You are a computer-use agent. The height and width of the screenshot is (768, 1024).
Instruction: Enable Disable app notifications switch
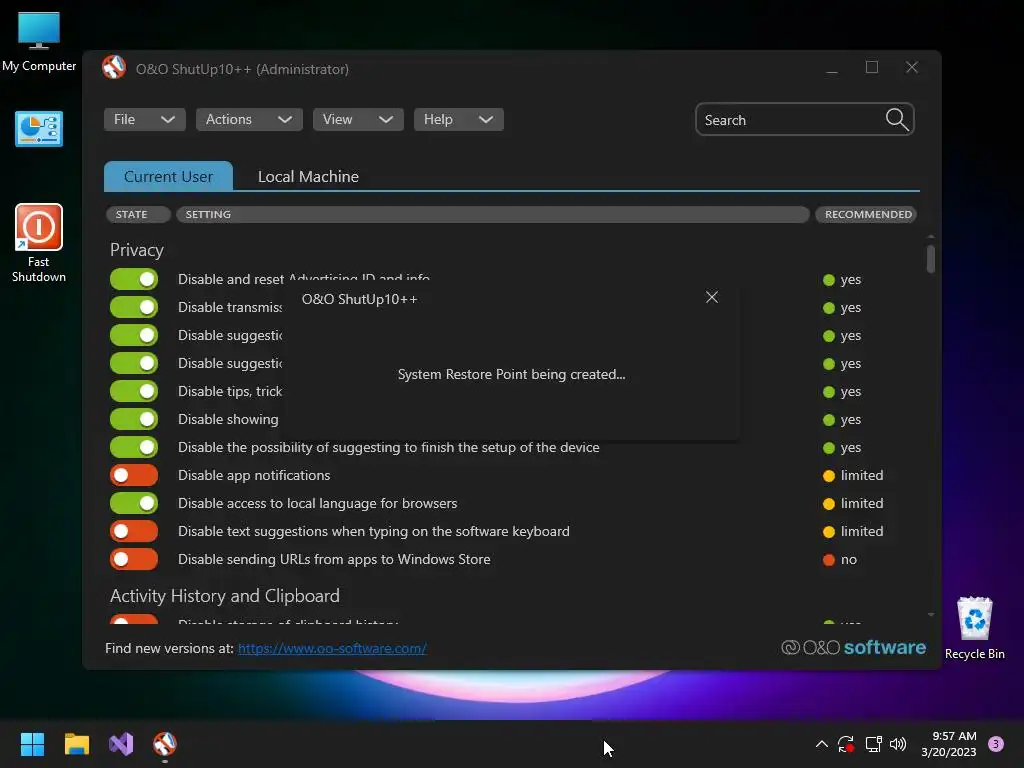click(134, 475)
